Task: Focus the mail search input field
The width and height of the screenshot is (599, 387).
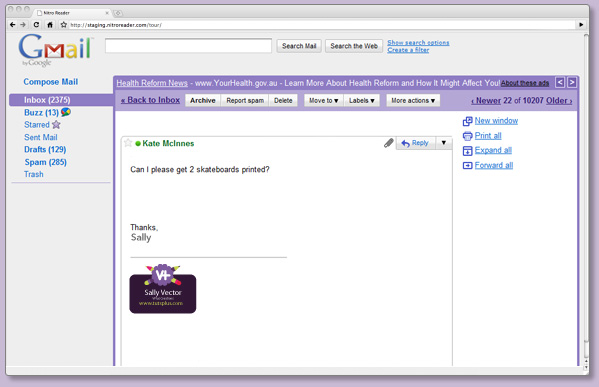Action: point(188,46)
